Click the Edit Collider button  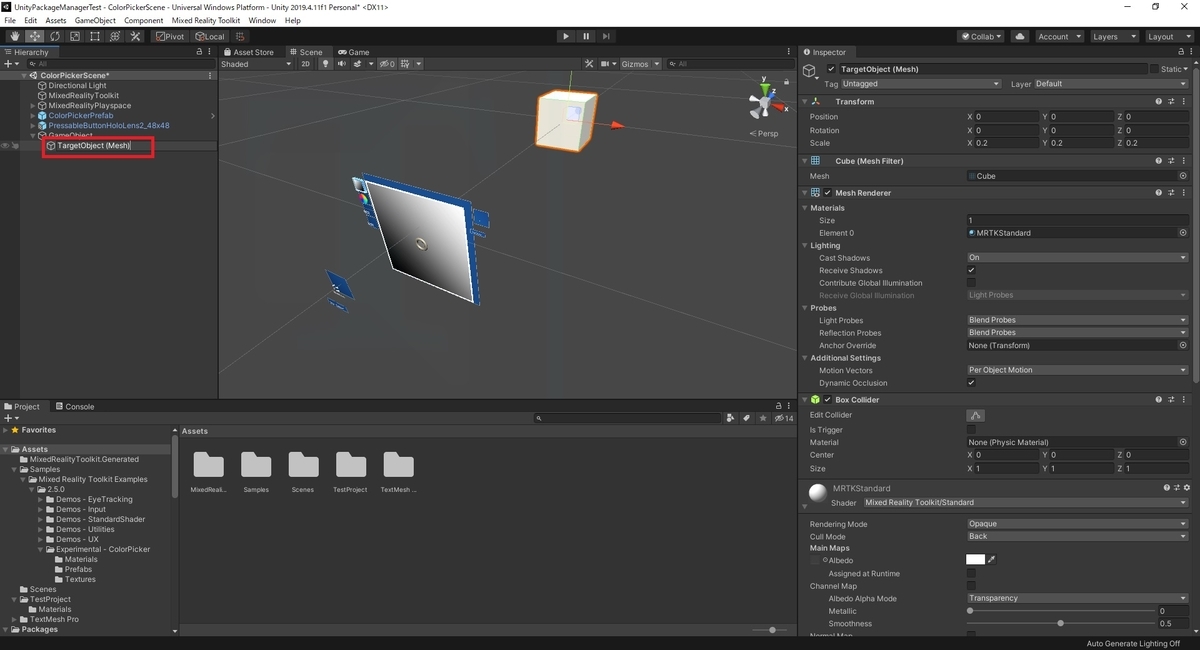click(977, 415)
